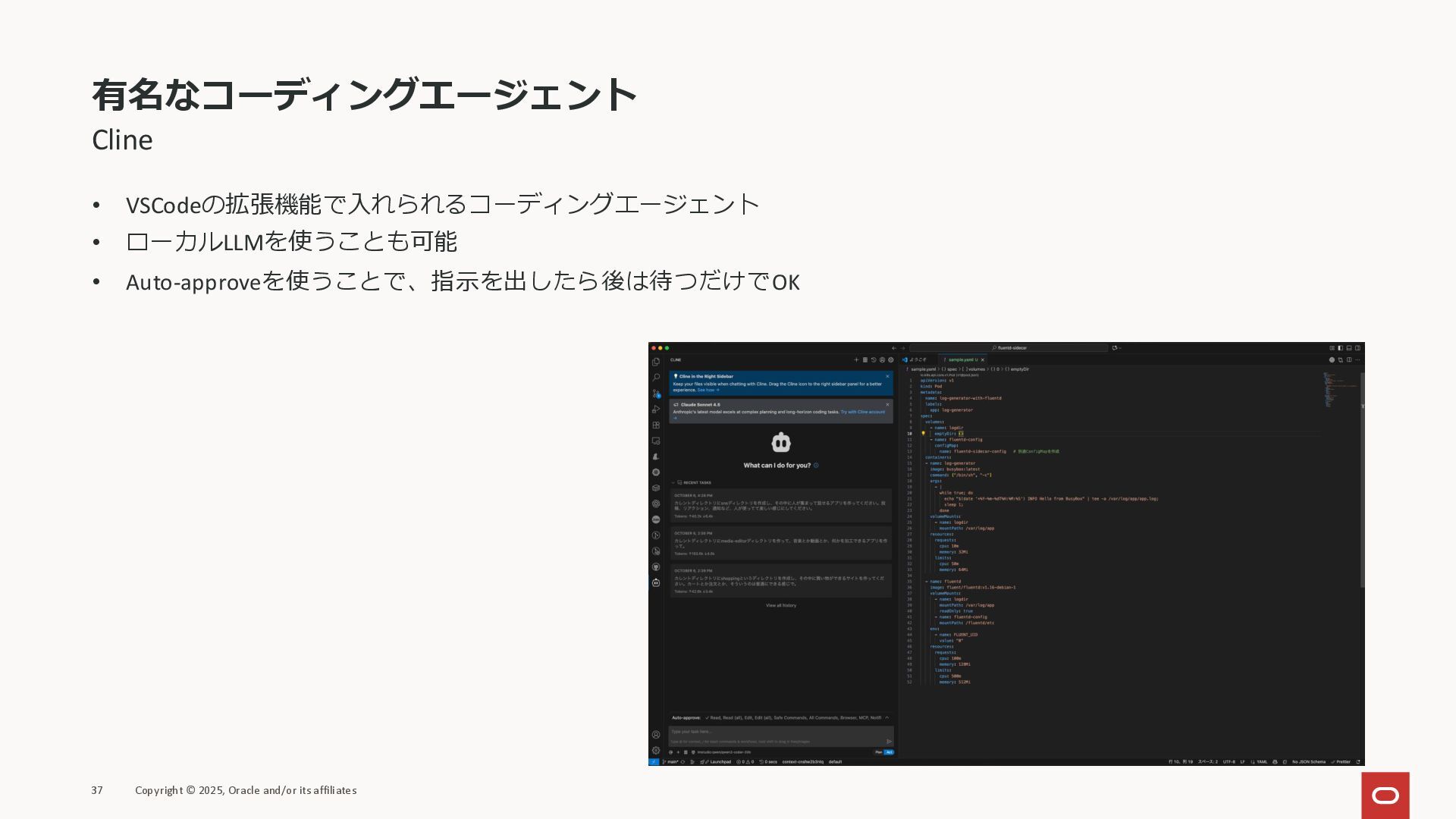Open the YAML language mode selector

pos(1262,761)
